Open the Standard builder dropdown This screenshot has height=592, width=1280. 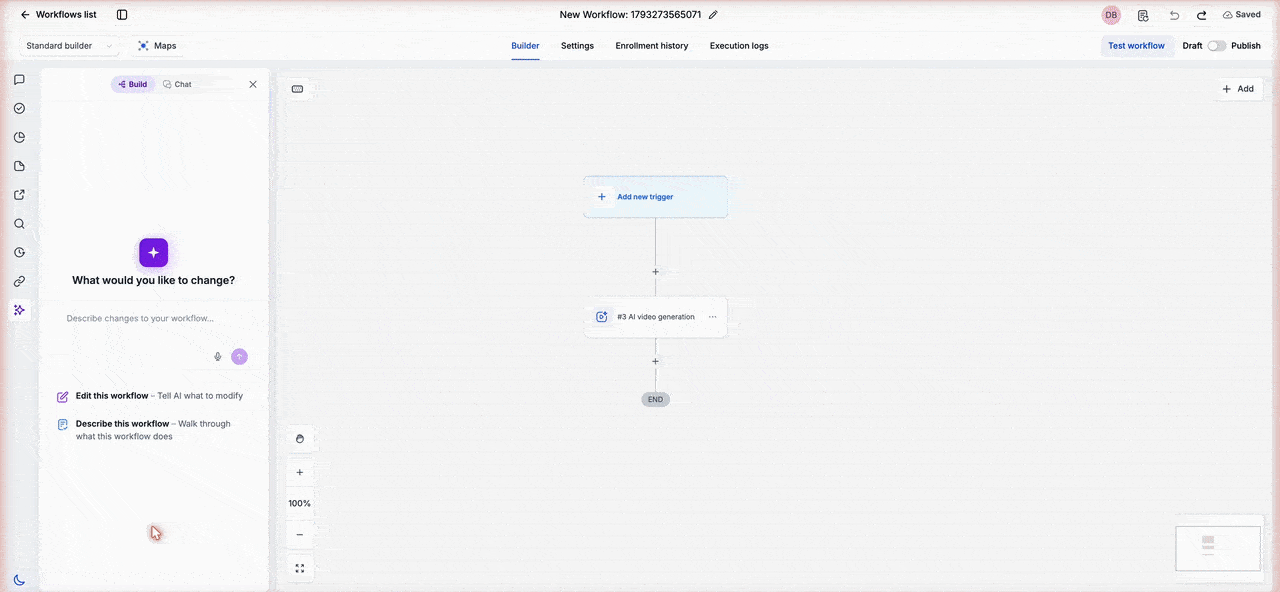click(x=69, y=46)
